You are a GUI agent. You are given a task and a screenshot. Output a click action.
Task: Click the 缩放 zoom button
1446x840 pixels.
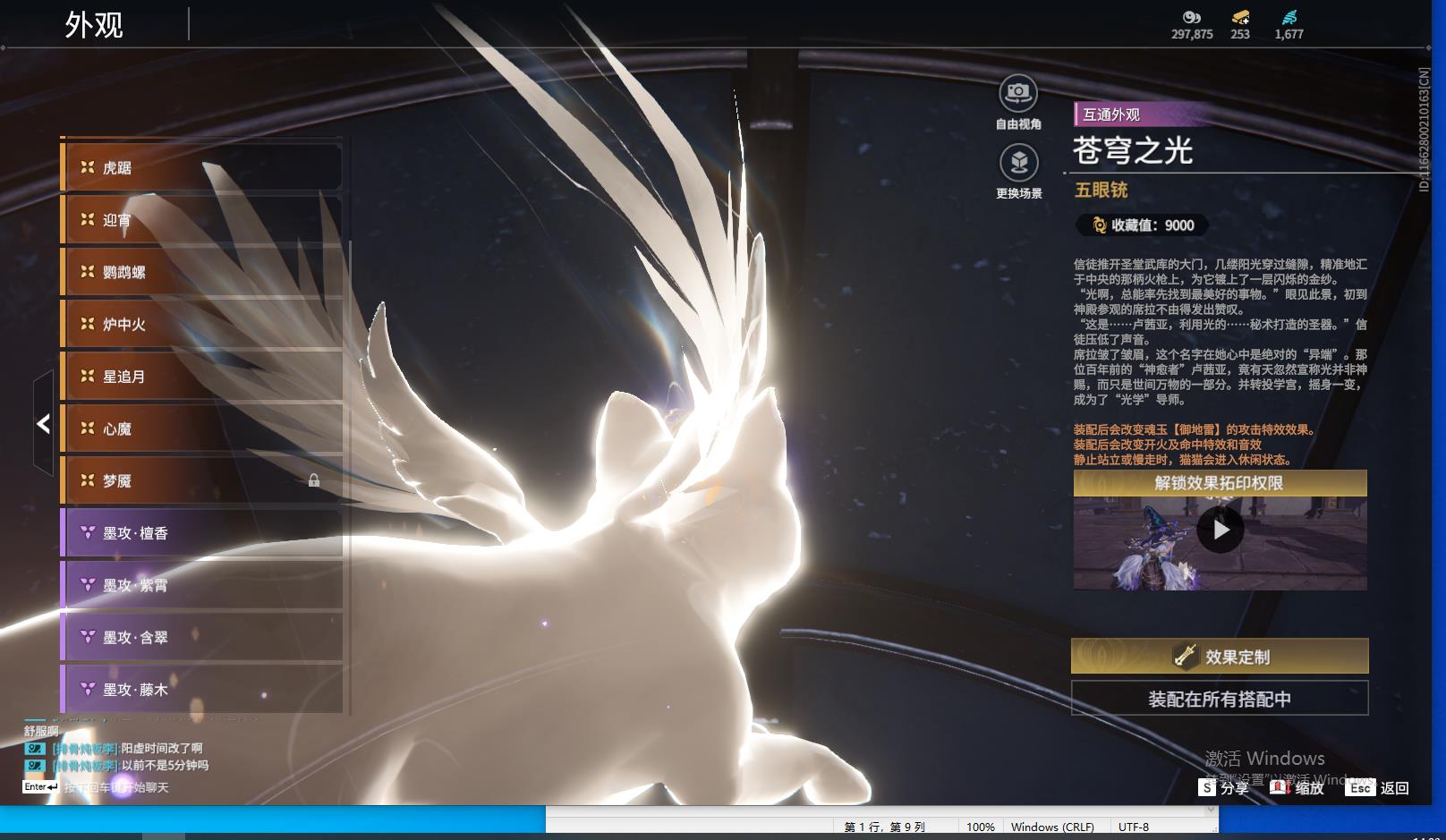coord(1297,788)
